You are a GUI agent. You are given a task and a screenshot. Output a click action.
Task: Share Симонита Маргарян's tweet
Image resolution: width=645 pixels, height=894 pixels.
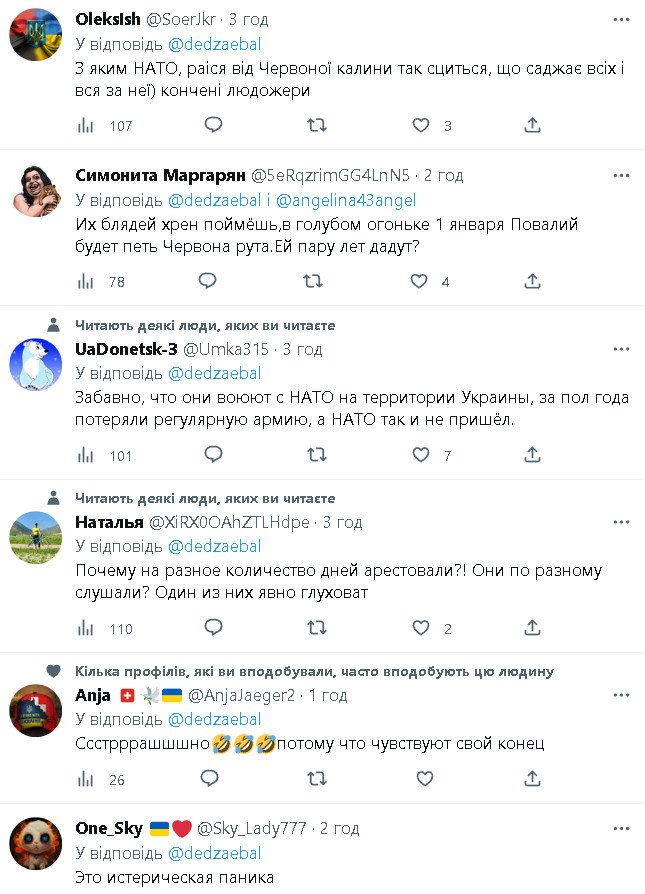(x=533, y=281)
